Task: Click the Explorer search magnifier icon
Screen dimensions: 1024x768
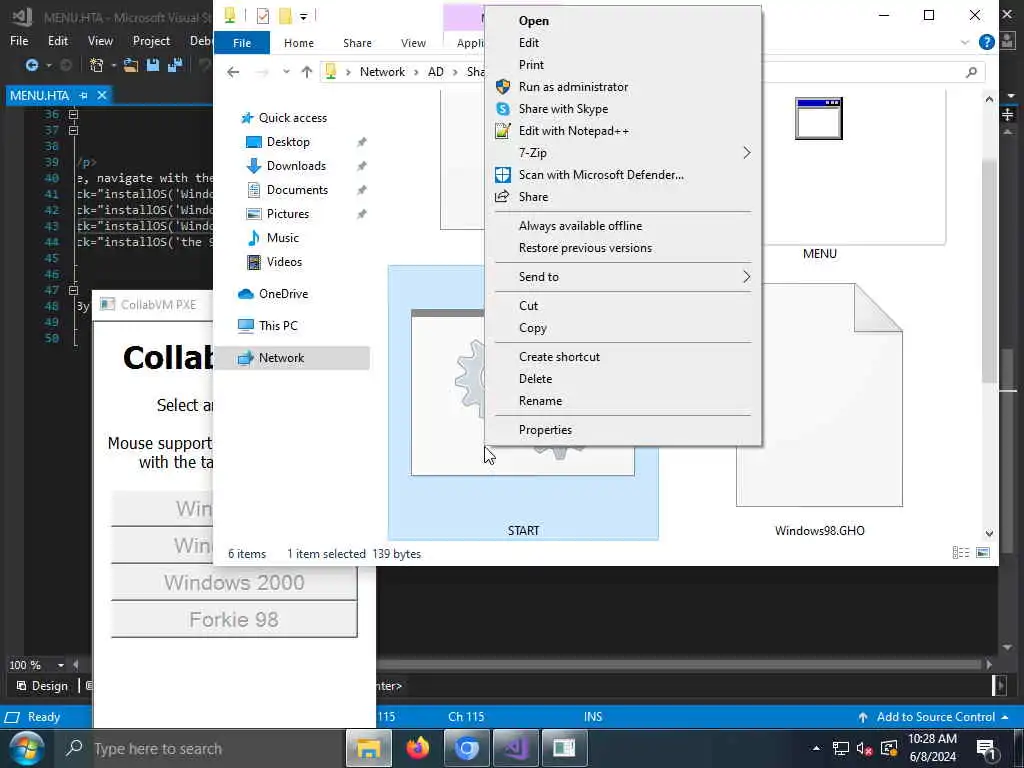Action: click(x=971, y=72)
